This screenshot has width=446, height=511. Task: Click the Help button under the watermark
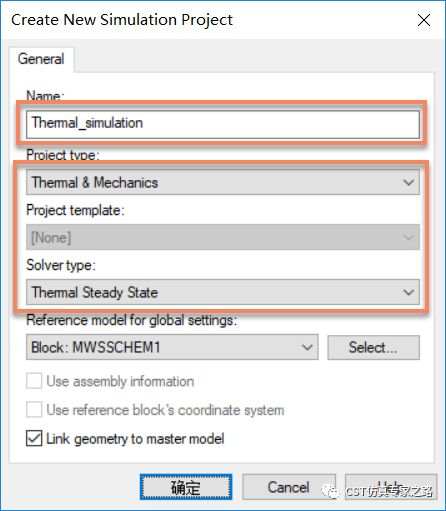391,487
